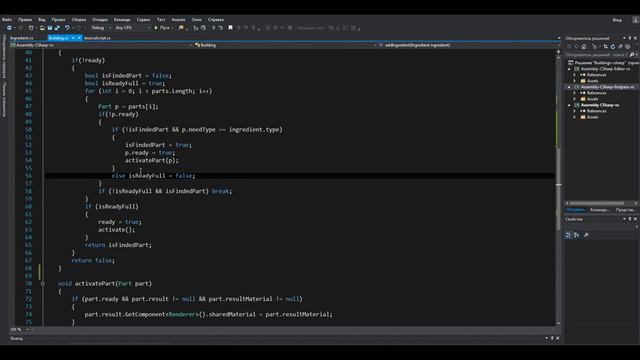Collapse the Assembly-CSharp-Editor-vs project
Image resolution: width=640 pixels, height=360 pixels.
point(569,69)
